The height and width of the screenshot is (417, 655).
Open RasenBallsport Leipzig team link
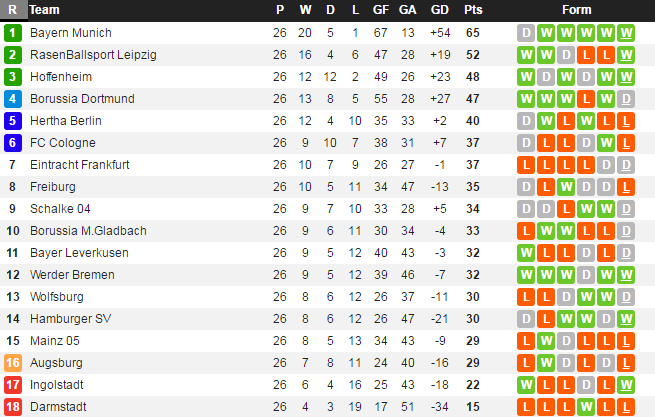click(x=93, y=55)
